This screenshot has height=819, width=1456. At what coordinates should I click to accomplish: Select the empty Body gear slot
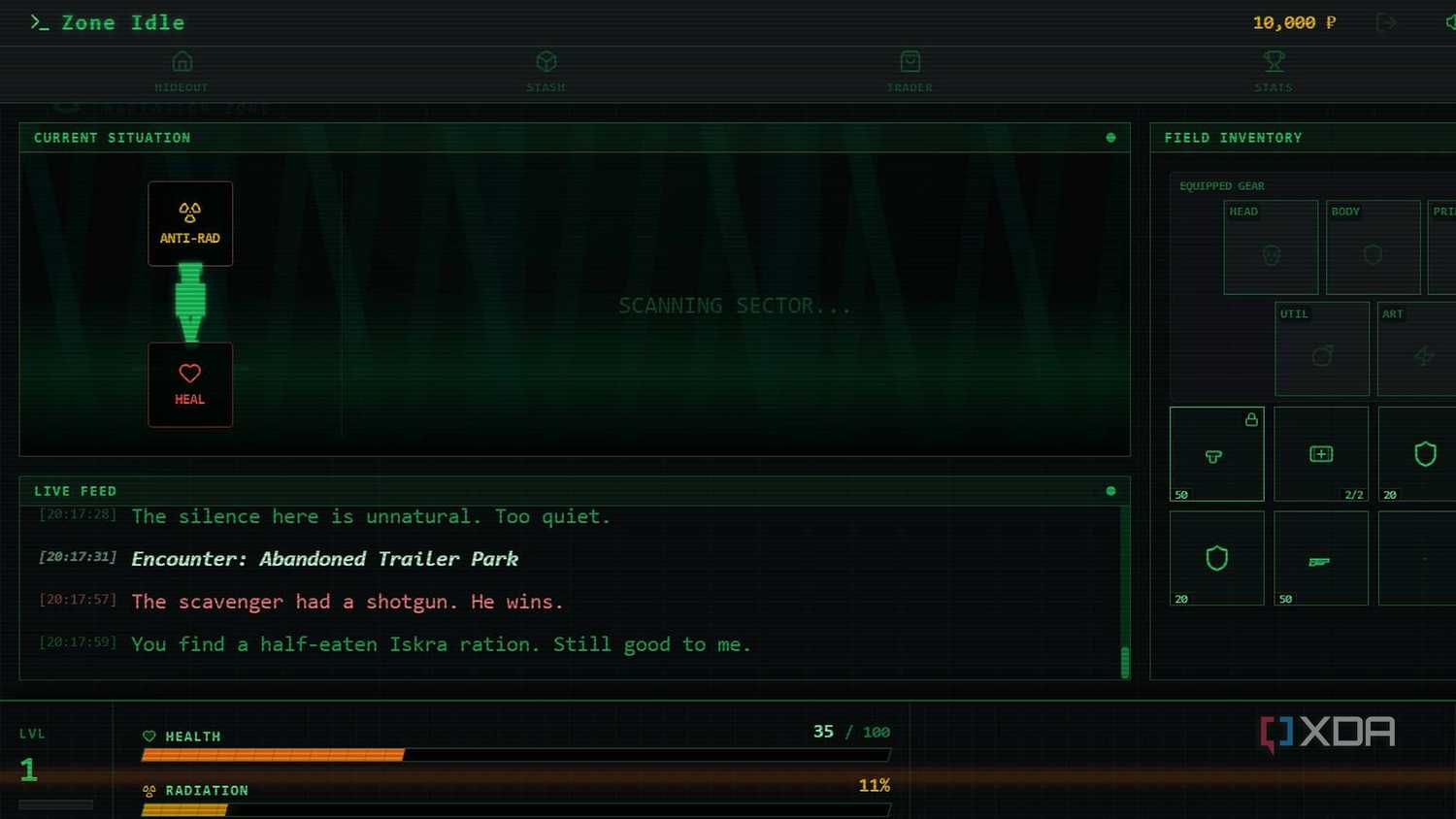[1373, 246]
